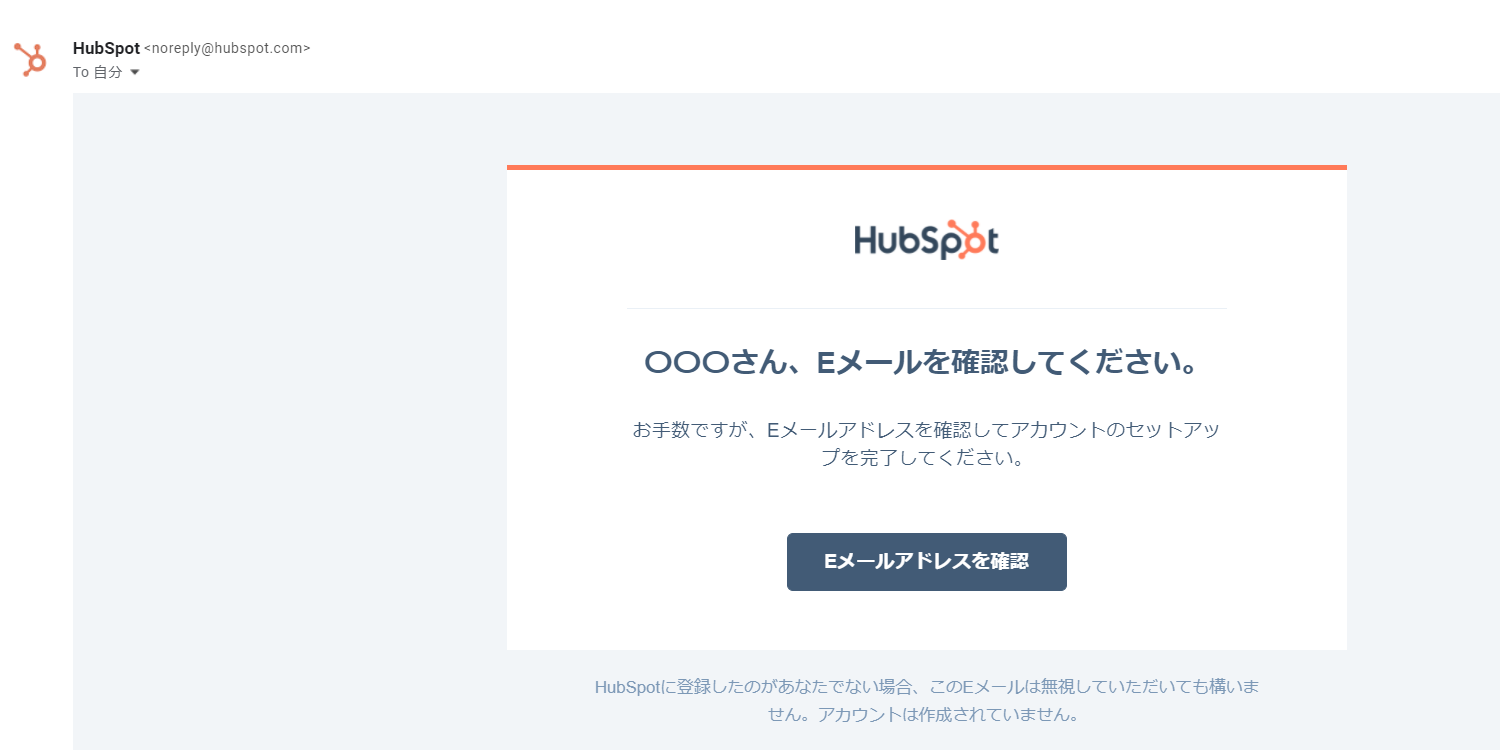Viewport: 1500px width, 750px height.
Task: Click the footer line starting HubSpotに登録したのが
Action: tap(926, 687)
